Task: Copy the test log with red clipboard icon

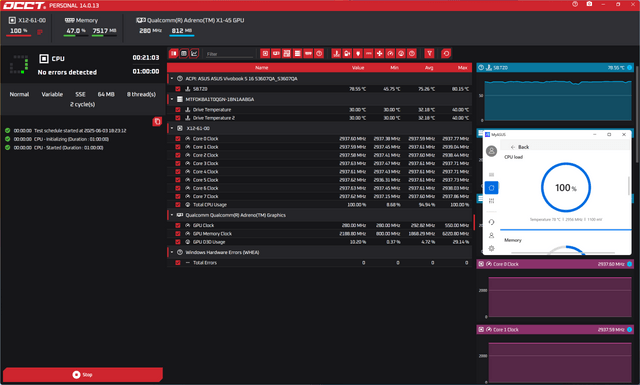Action: (x=157, y=122)
